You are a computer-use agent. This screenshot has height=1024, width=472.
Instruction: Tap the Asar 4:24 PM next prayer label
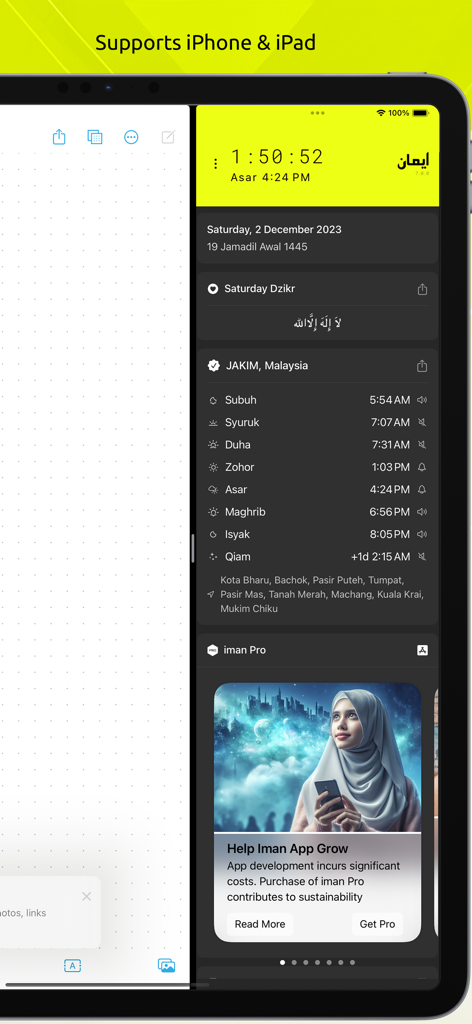coord(270,177)
